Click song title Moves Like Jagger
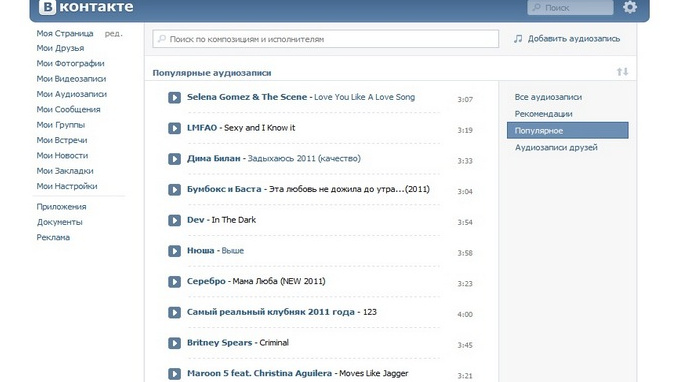The width and height of the screenshot is (680, 382). 373,373
